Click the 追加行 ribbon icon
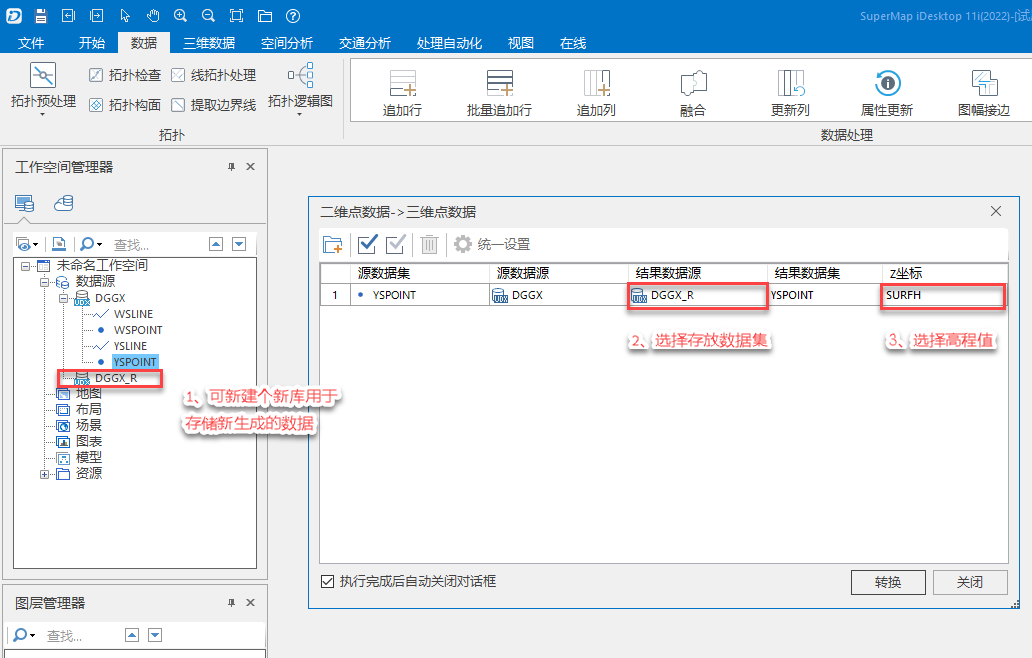The image size is (1032, 658). point(403,84)
